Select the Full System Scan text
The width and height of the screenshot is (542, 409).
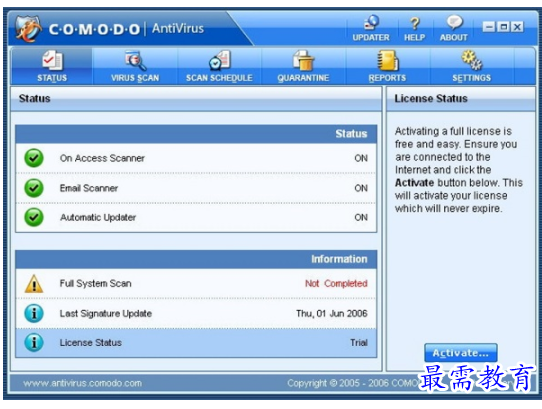tap(95, 283)
